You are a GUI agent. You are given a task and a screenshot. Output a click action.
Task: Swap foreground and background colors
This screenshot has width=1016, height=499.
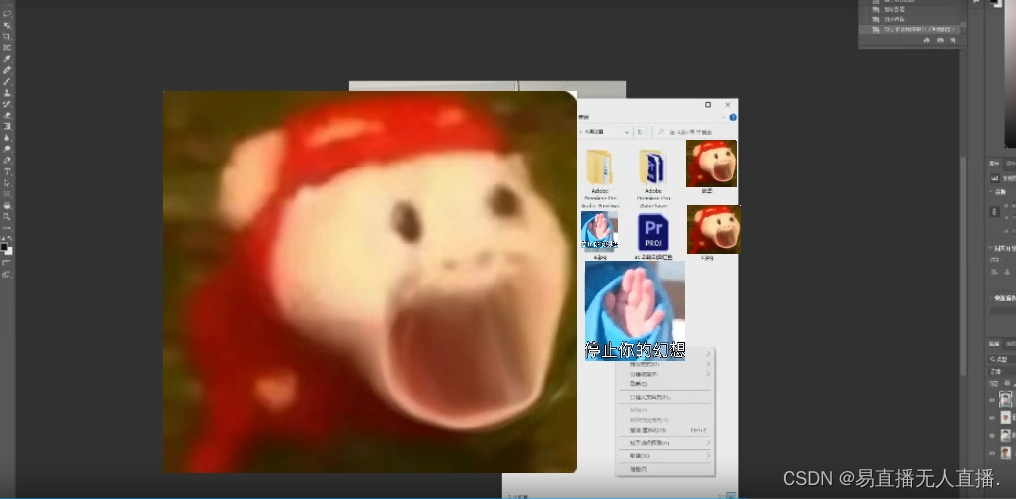click(10, 238)
